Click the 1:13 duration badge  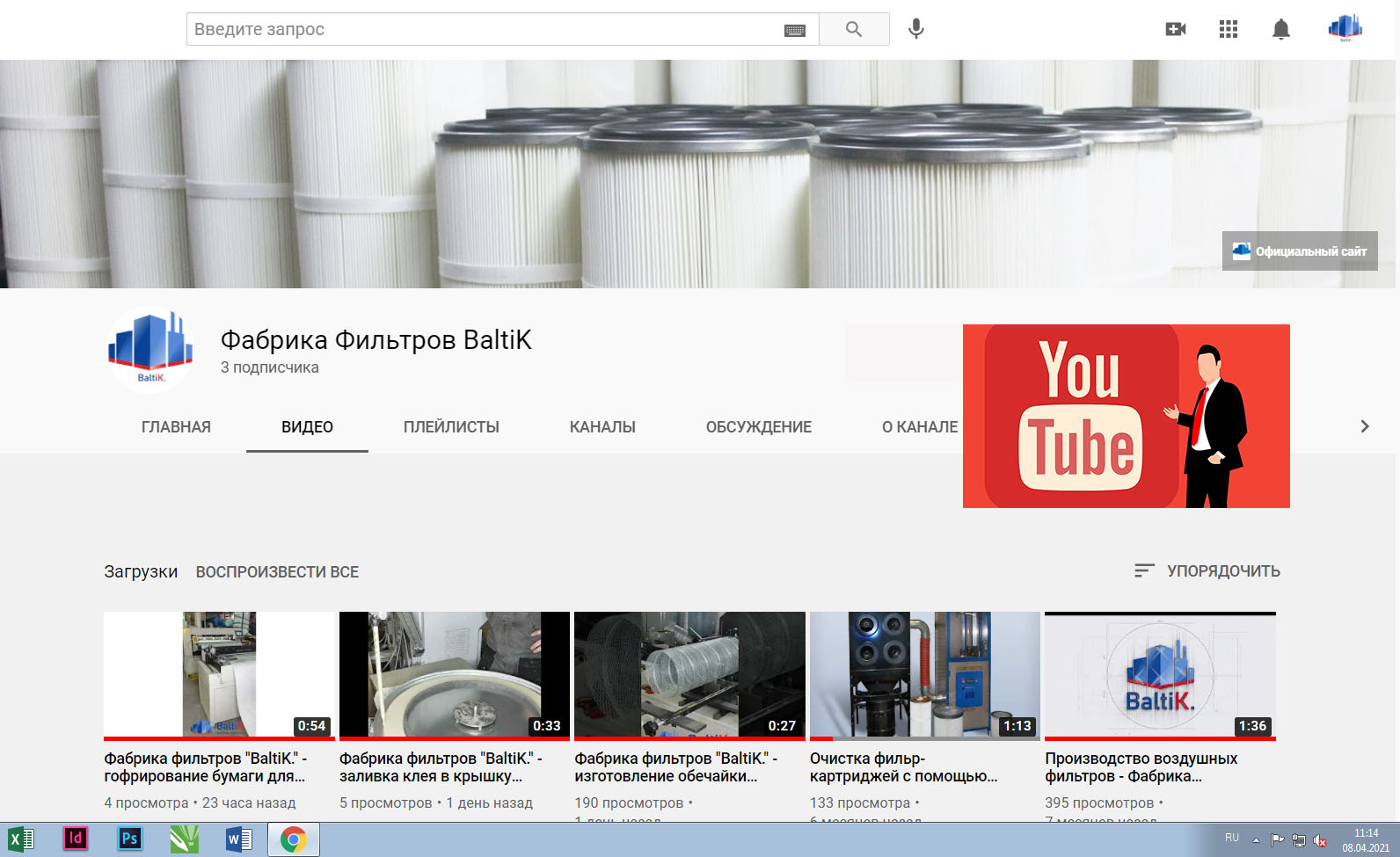point(1017,726)
